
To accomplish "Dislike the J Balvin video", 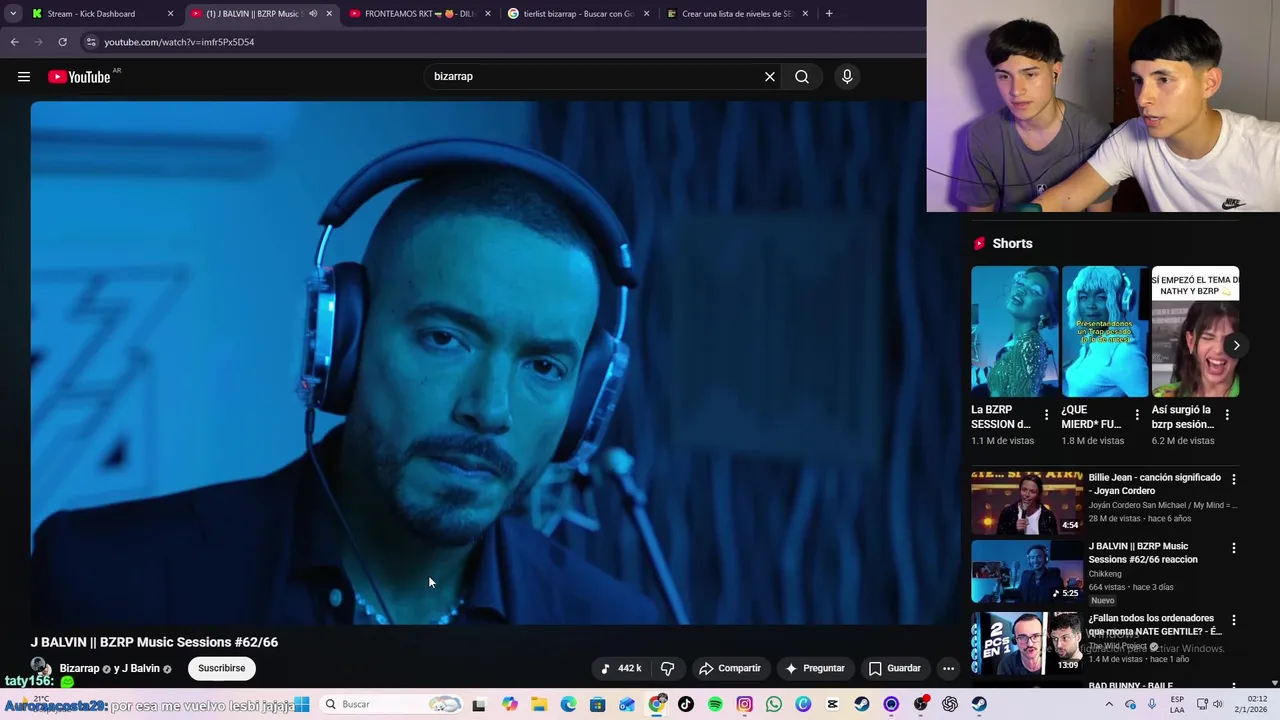I will tap(668, 668).
